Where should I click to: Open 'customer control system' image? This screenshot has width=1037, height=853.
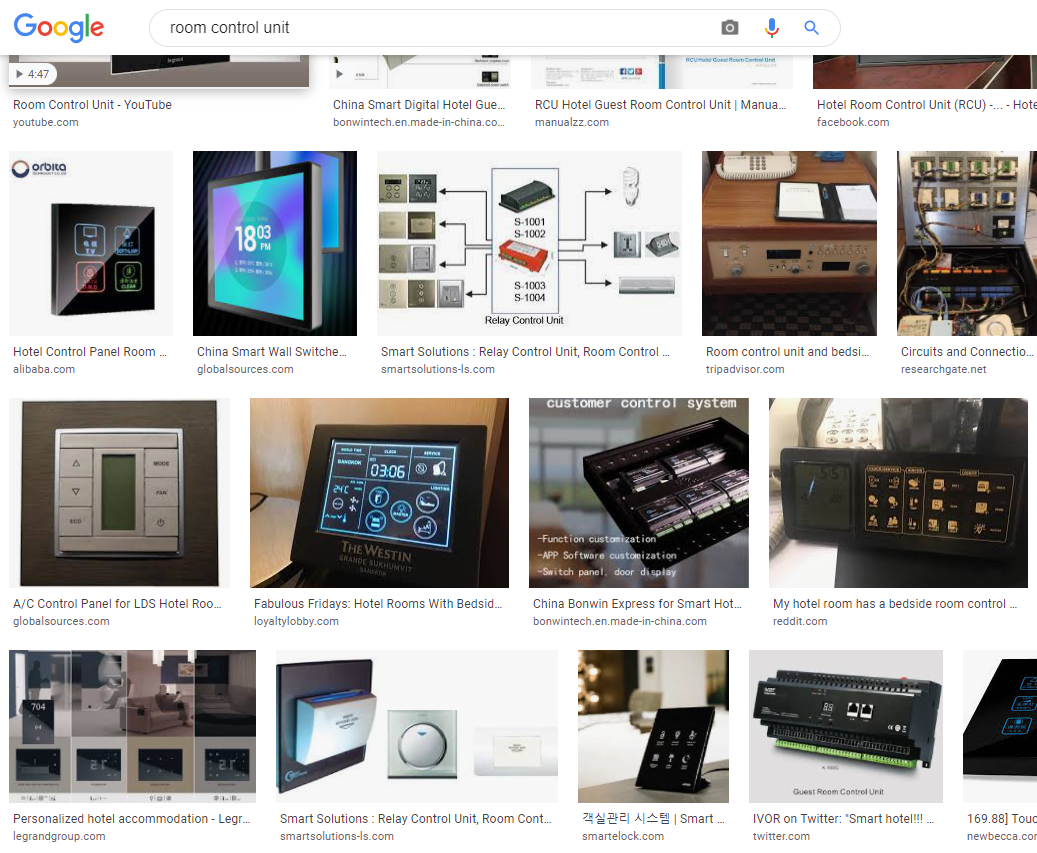(x=639, y=493)
